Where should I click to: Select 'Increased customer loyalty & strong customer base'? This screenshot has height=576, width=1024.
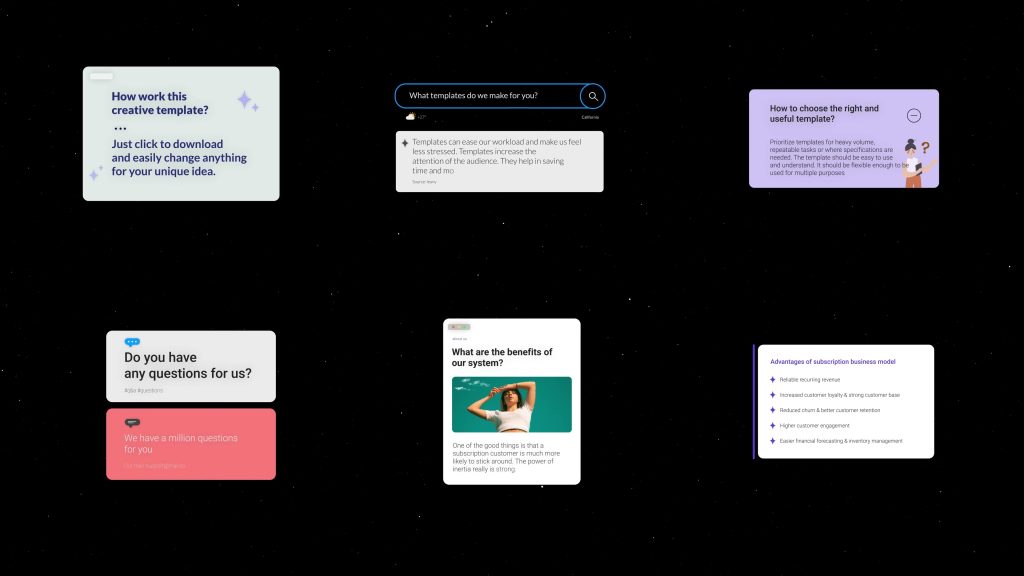pyautogui.click(x=839, y=395)
